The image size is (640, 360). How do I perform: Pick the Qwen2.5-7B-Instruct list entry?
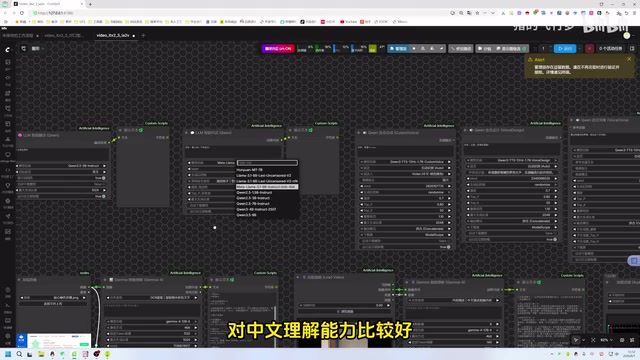[x=253, y=203]
